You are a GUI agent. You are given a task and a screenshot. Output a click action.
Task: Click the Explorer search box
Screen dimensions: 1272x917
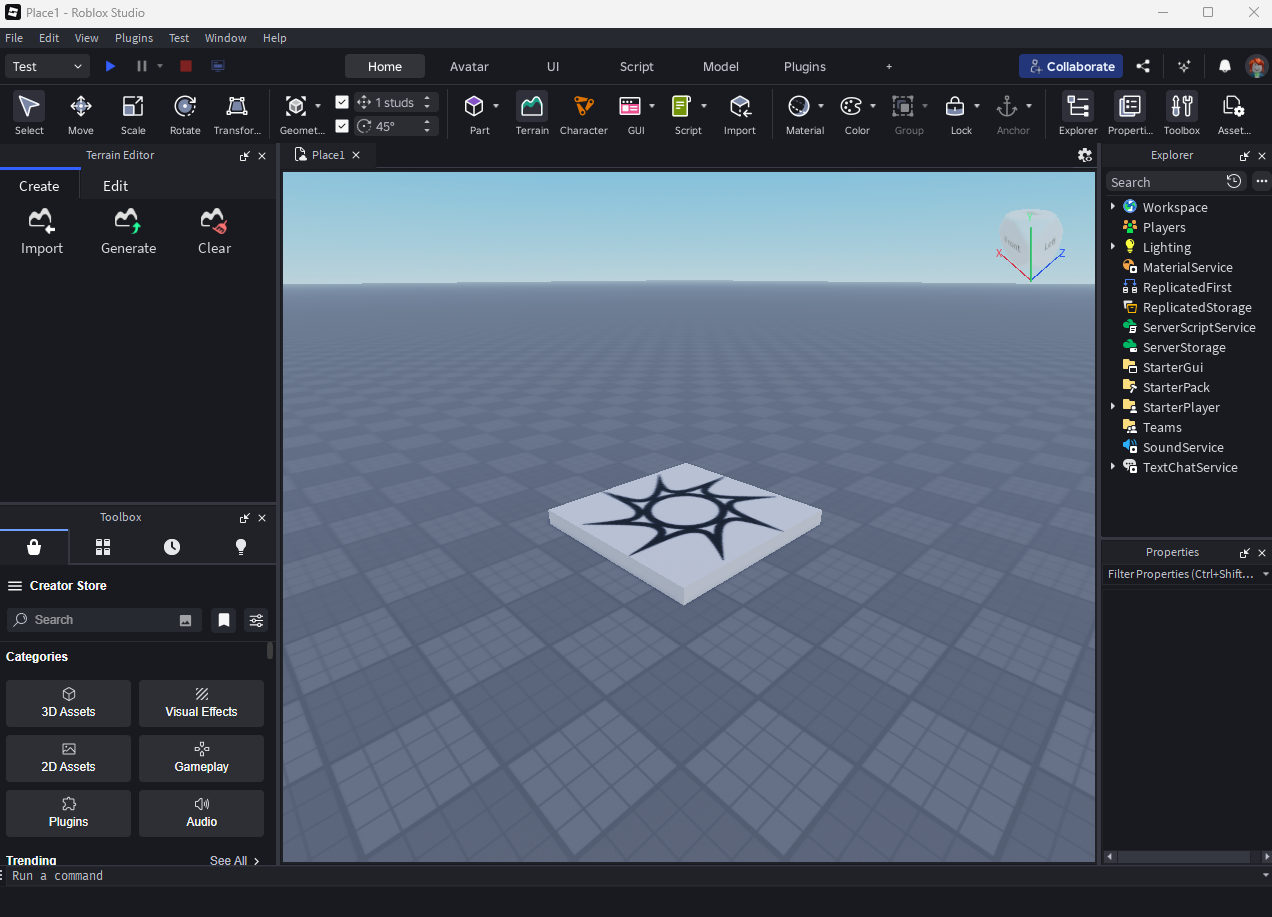1165,182
